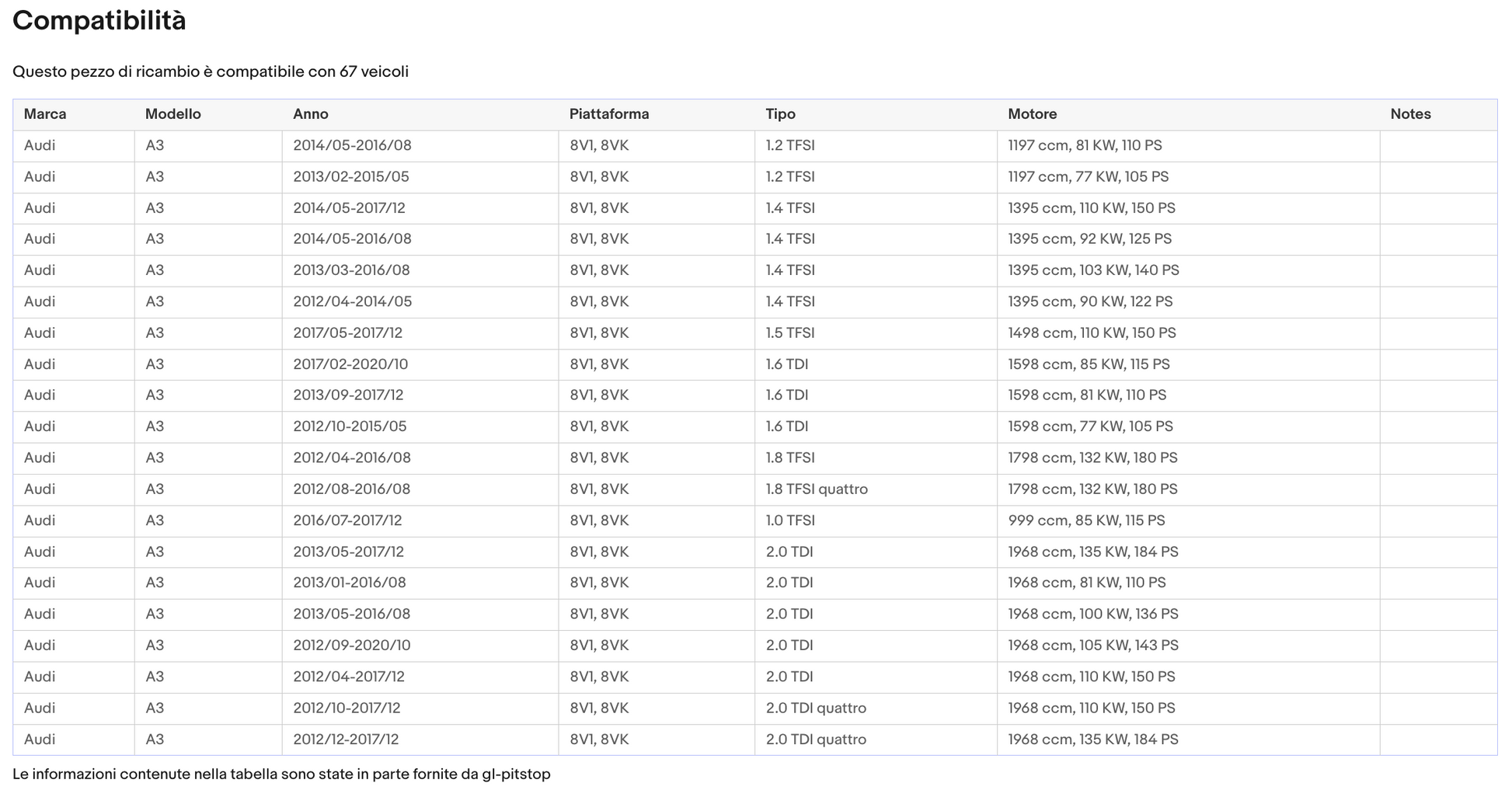Image resolution: width=1512 pixels, height=797 pixels.
Task: Click year range 2012/12-2017/12
Action: coord(346,740)
